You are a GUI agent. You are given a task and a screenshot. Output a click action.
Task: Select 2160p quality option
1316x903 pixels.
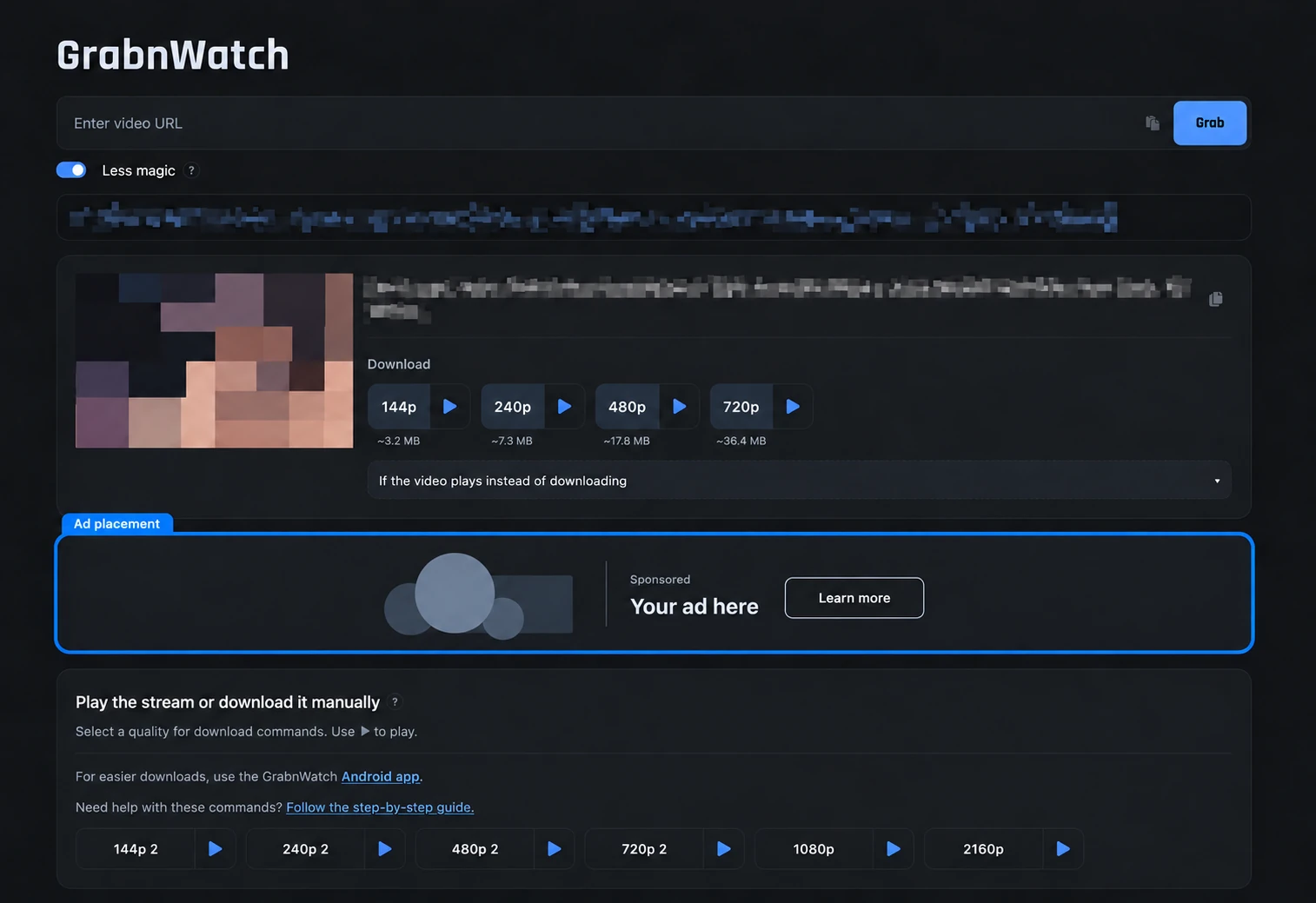tap(983, 849)
